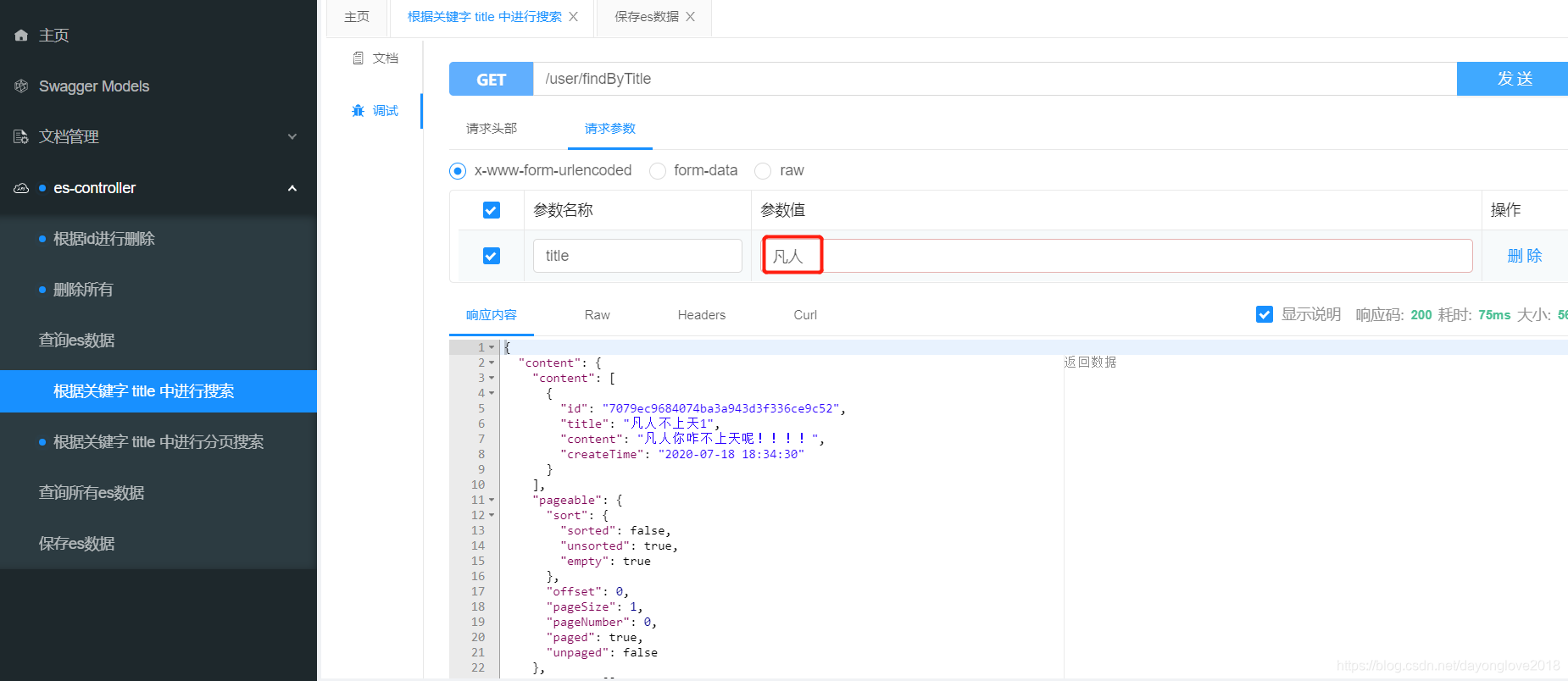Click the 返回数据 description text
Screen dimensions: 1568x681
tap(1090, 363)
